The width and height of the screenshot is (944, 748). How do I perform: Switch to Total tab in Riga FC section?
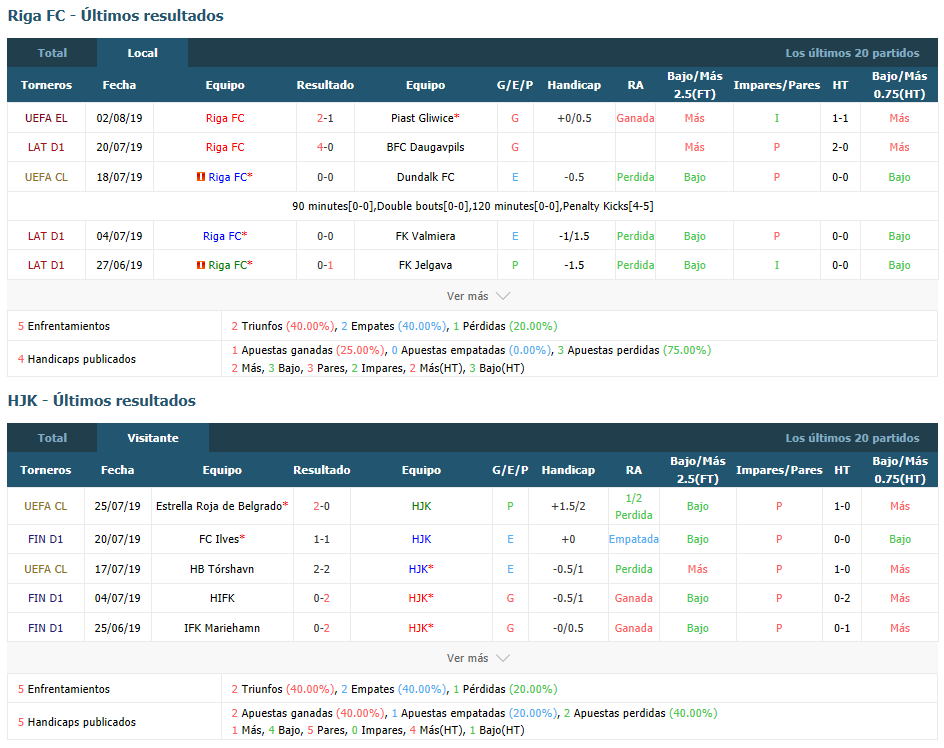click(52, 53)
